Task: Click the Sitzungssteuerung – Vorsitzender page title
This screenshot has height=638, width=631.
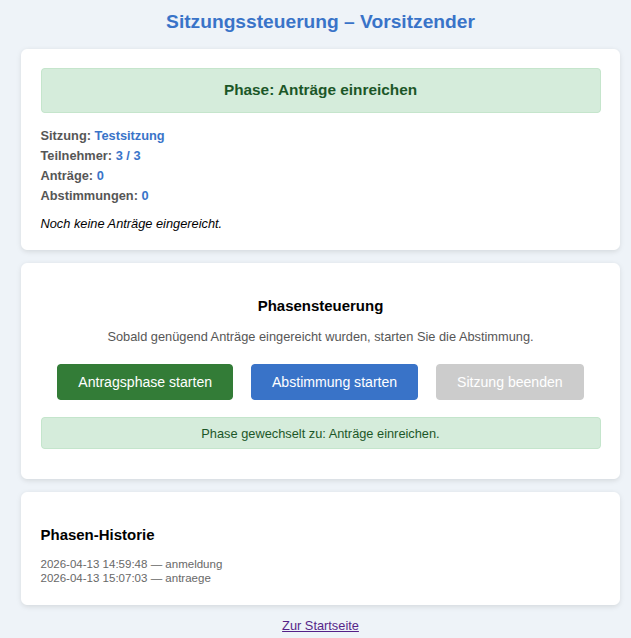Action: (320, 22)
